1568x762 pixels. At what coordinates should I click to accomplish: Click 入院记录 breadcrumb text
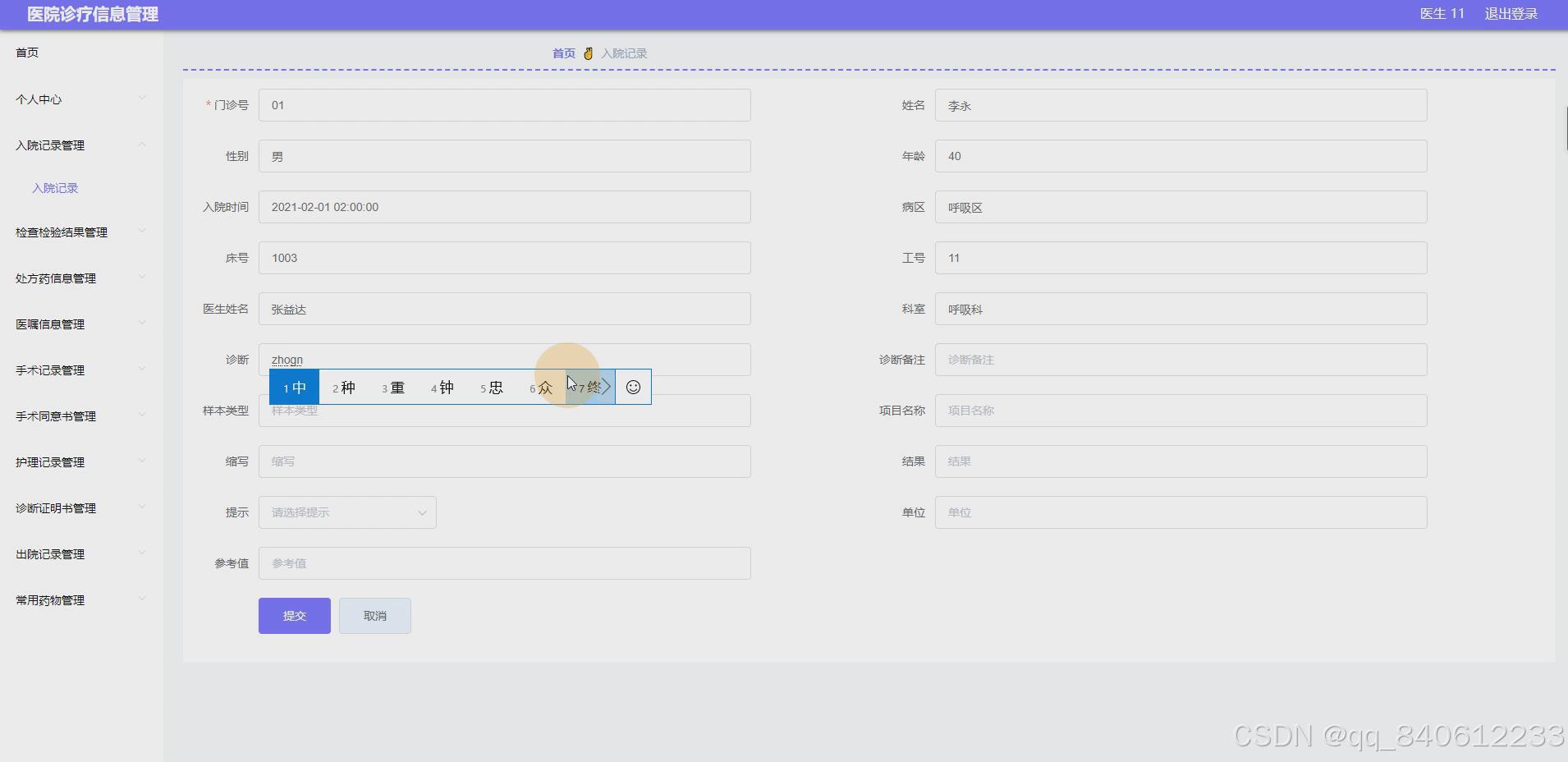[624, 53]
